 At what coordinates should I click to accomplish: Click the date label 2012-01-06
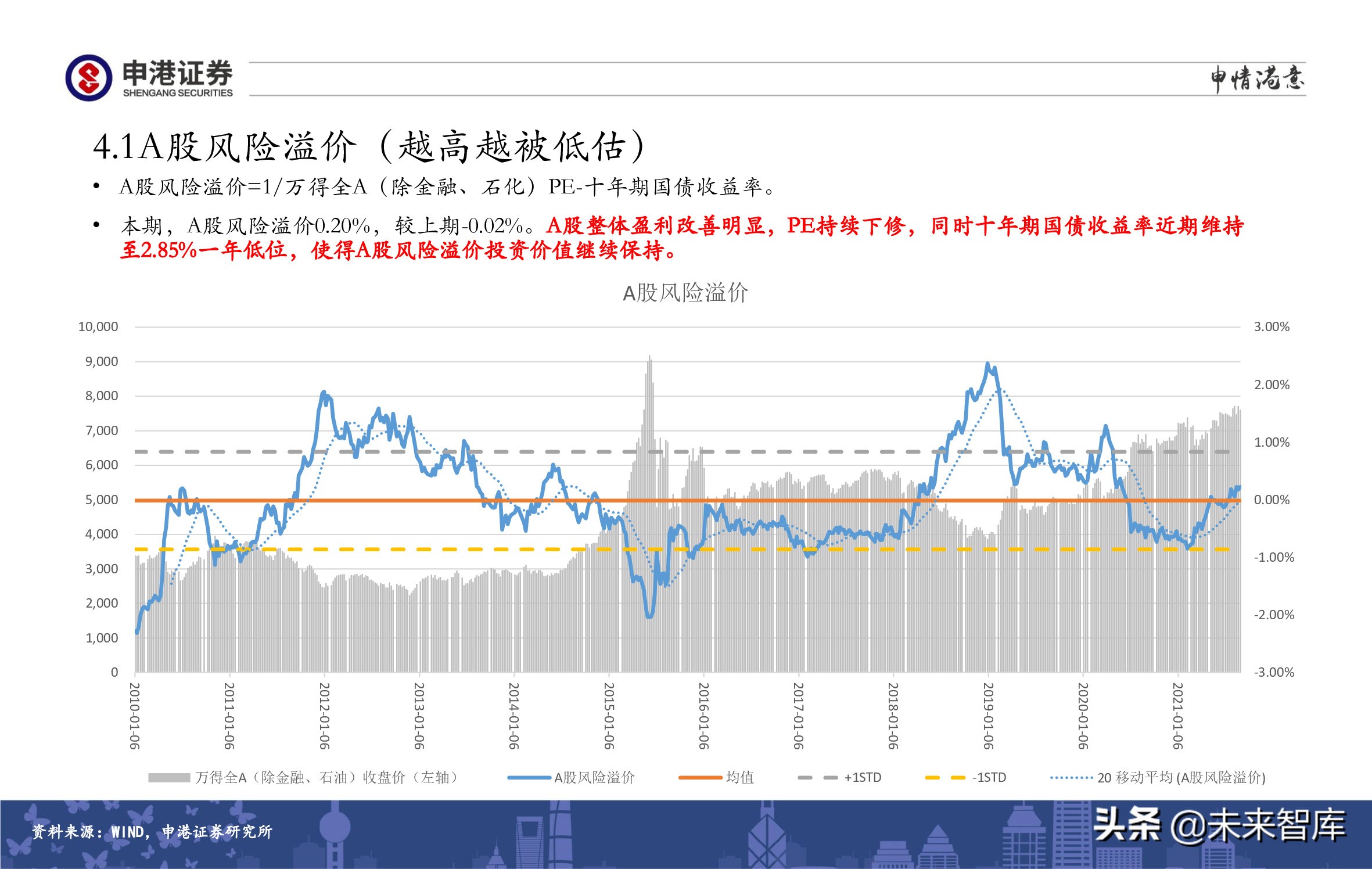324,716
